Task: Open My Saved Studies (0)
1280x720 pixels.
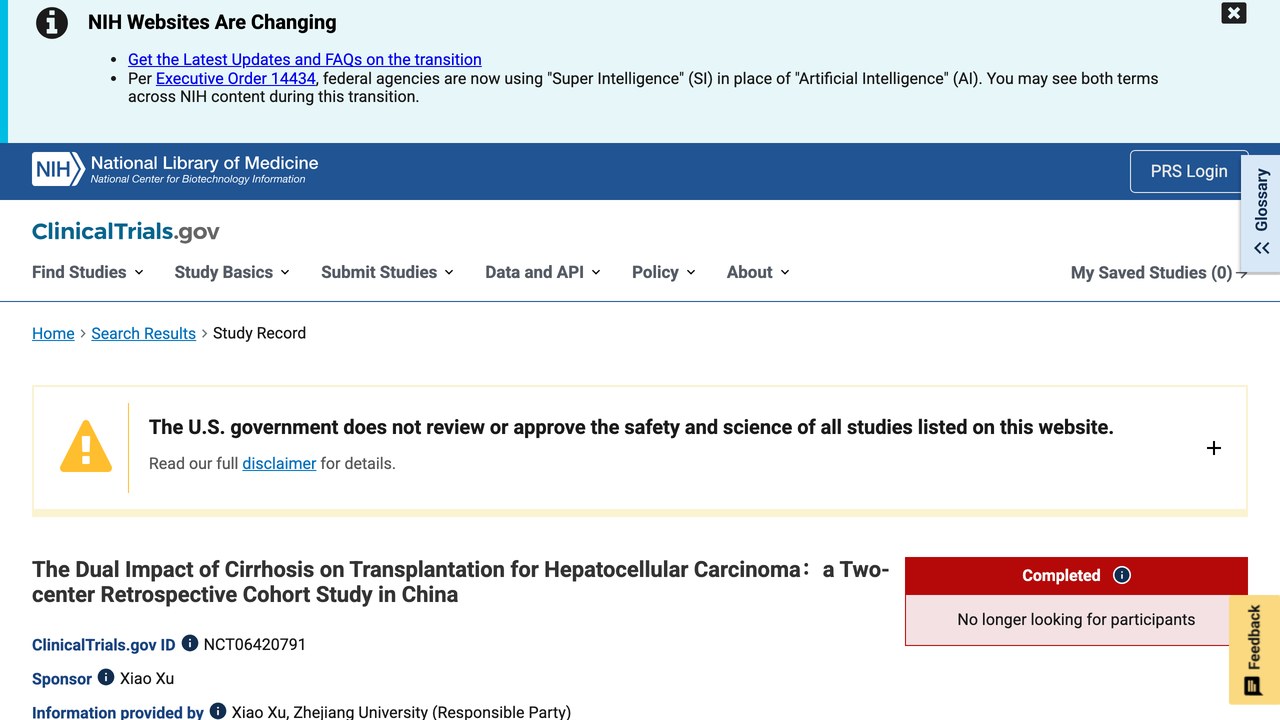Action: tap(1159, 273)
